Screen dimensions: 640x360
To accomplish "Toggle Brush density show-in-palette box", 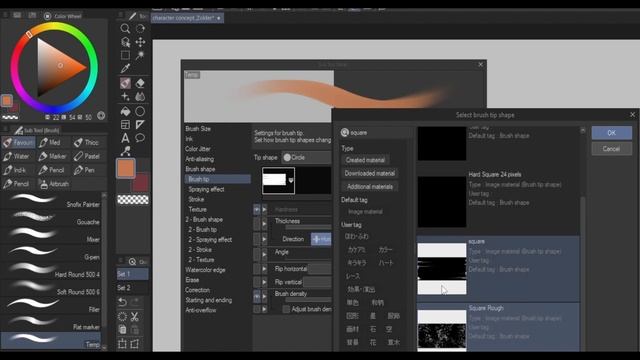I will [x=257, y=296].
